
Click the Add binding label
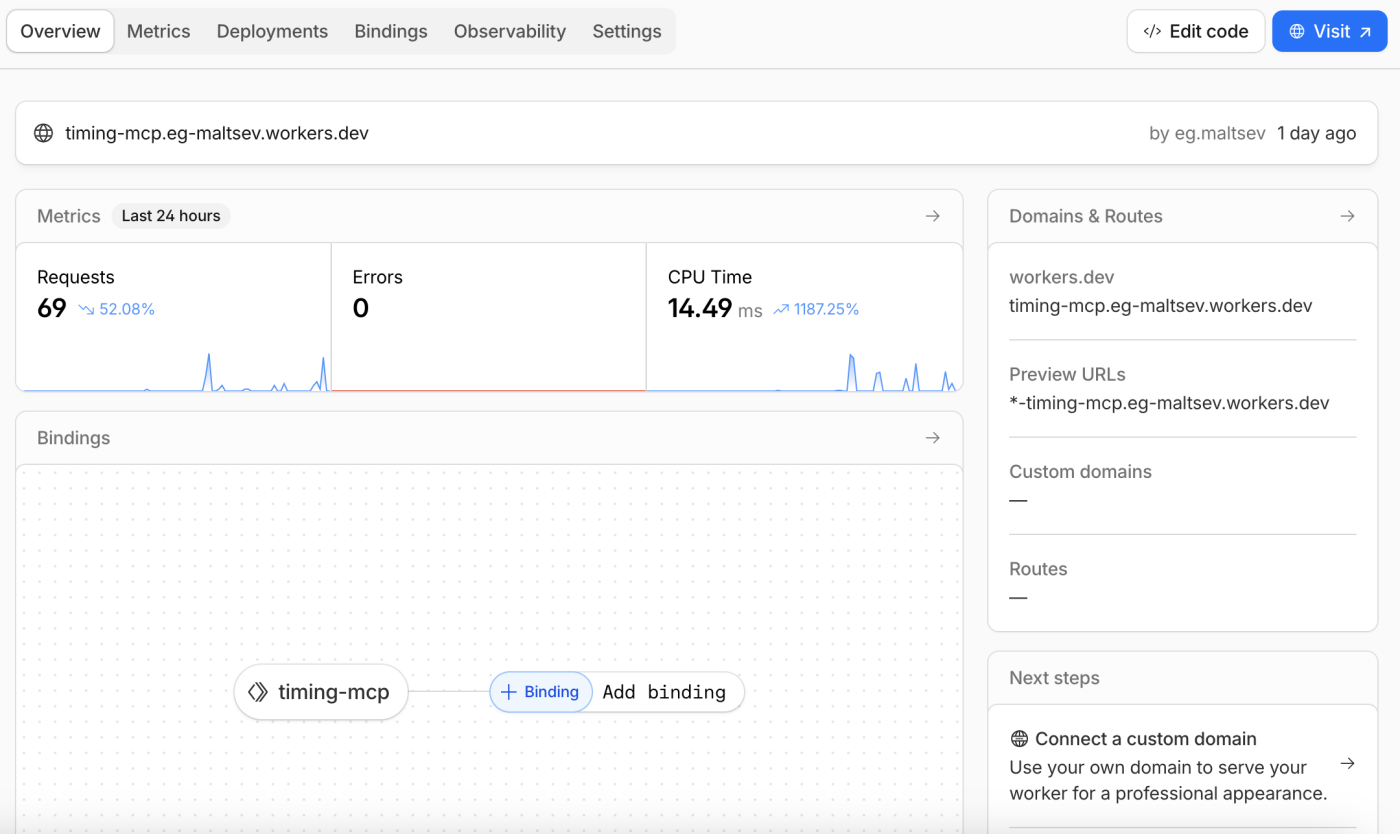point(664,691)
